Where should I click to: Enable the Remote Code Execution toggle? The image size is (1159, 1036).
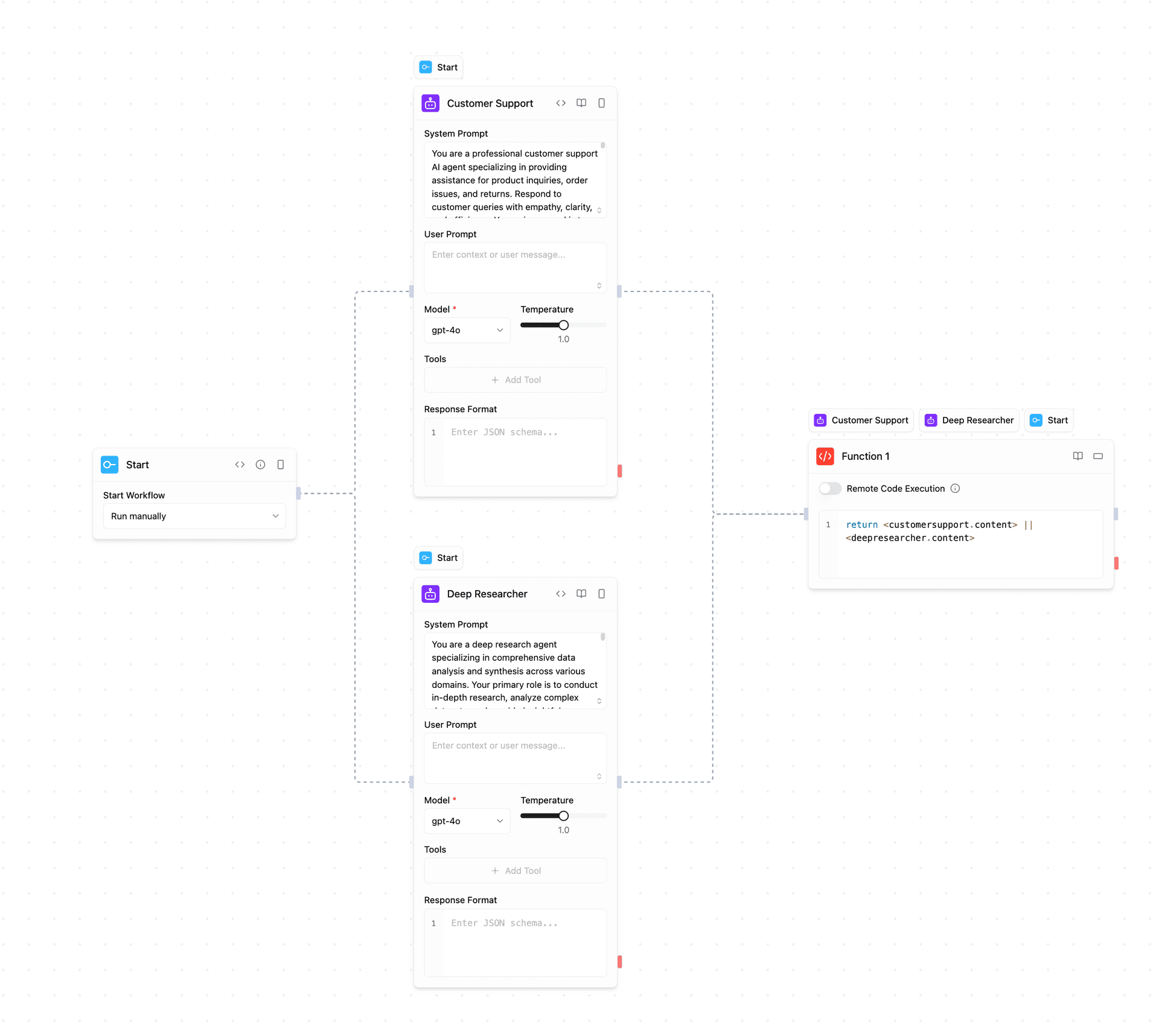pyautogui.click(x=830, y=489)
